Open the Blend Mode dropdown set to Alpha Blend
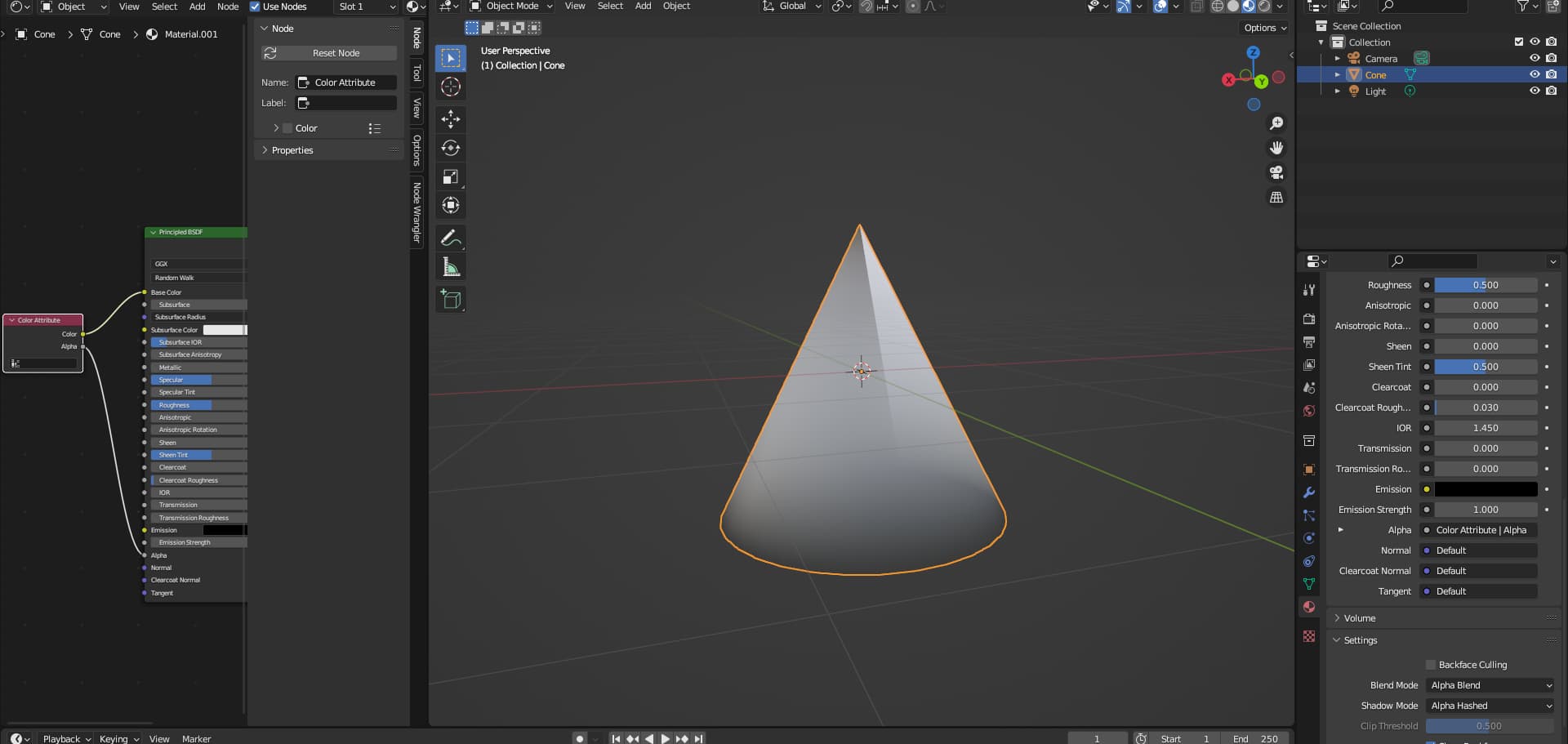The height and width of the screenshot is (744, 1568). 1490,685
